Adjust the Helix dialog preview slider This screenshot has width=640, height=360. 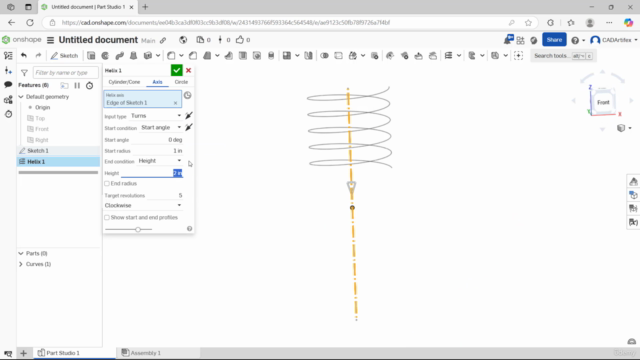138,229
